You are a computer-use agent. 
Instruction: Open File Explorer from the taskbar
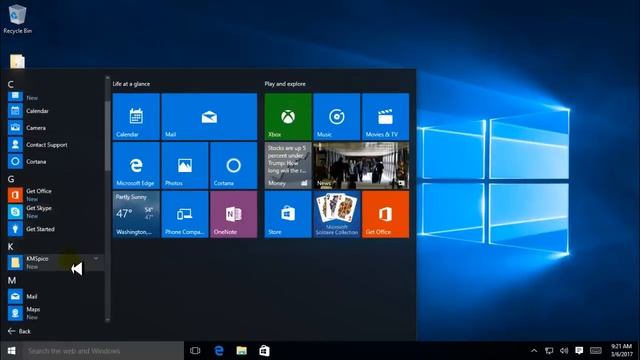(242, 351)
